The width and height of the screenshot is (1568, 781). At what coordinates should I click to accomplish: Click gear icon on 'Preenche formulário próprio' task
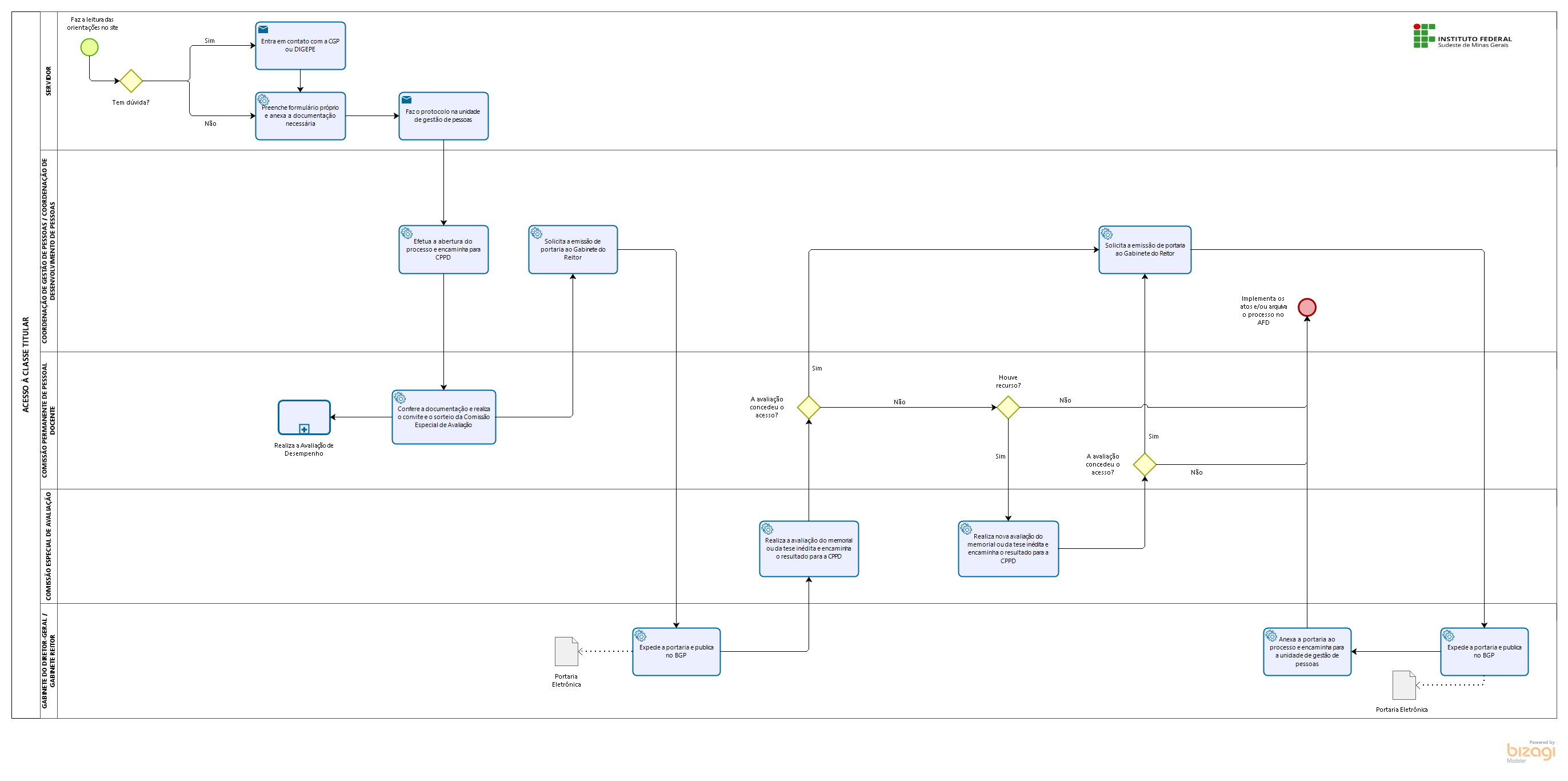263,99
